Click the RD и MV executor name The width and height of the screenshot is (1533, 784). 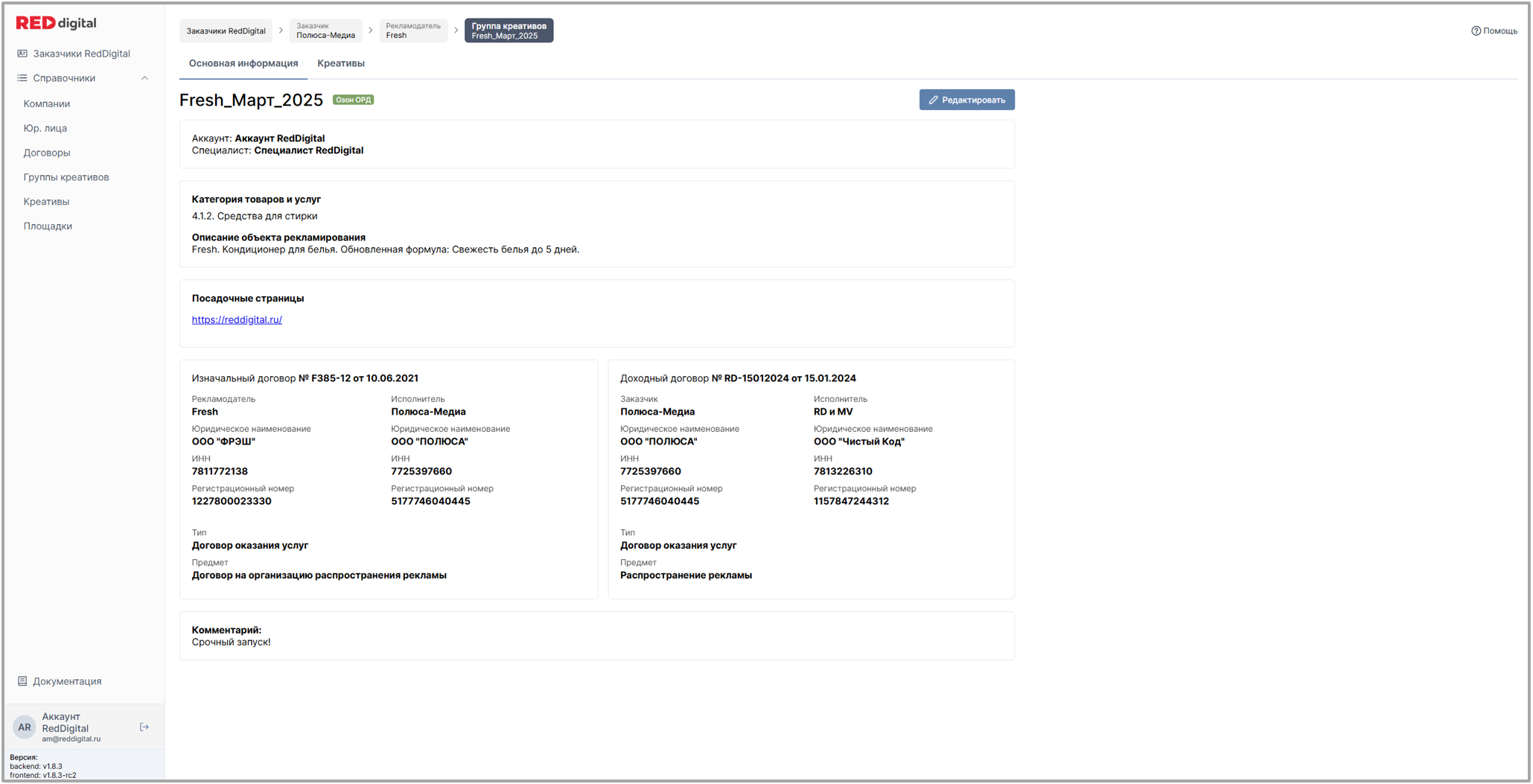click(833, 412)
